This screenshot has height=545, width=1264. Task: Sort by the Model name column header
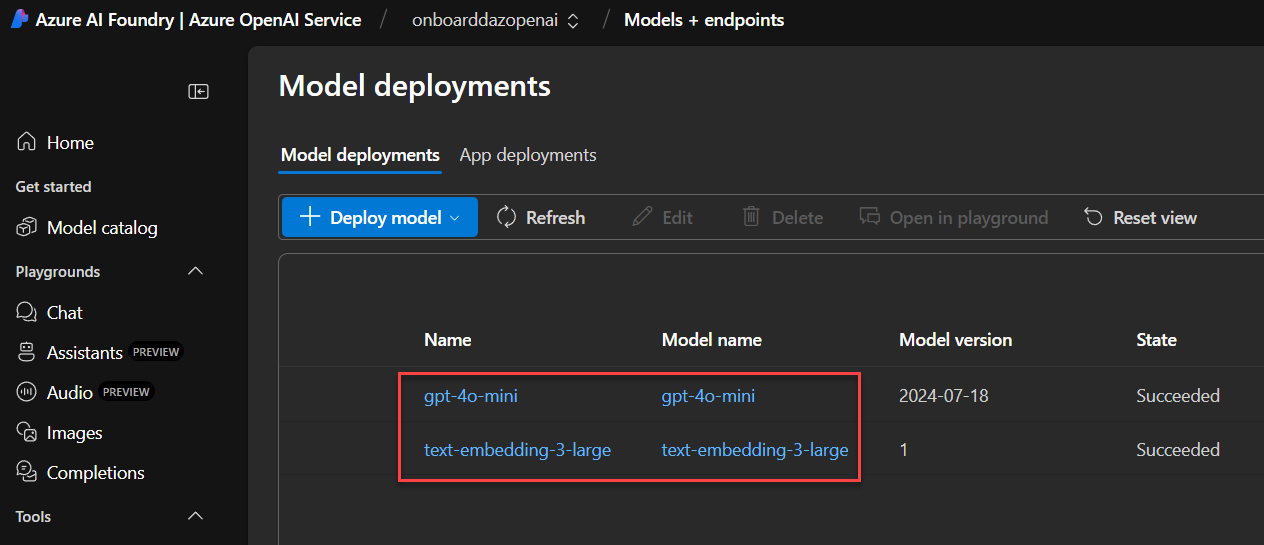(712, 340)
